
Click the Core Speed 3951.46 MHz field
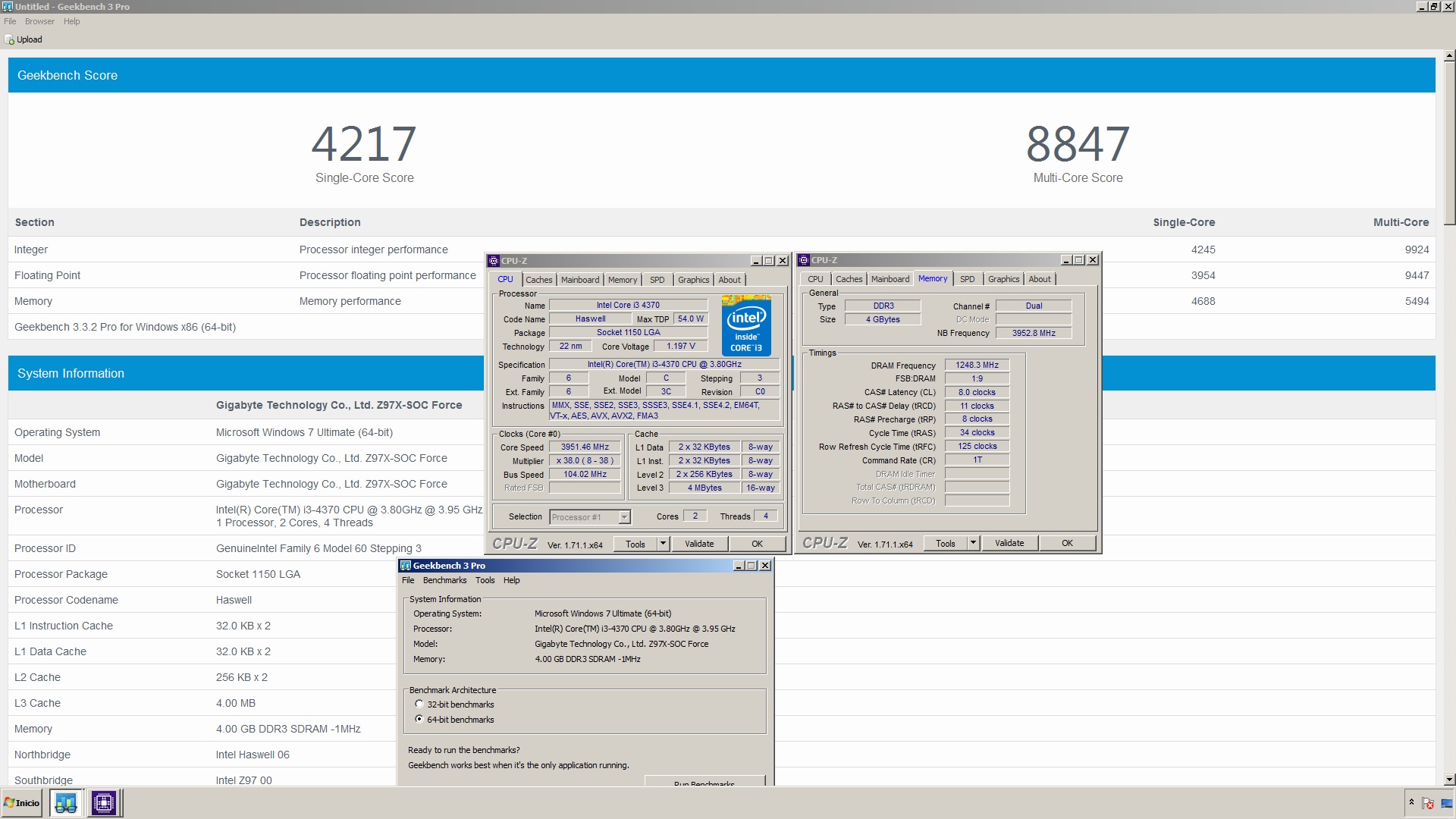pos(585,447)
